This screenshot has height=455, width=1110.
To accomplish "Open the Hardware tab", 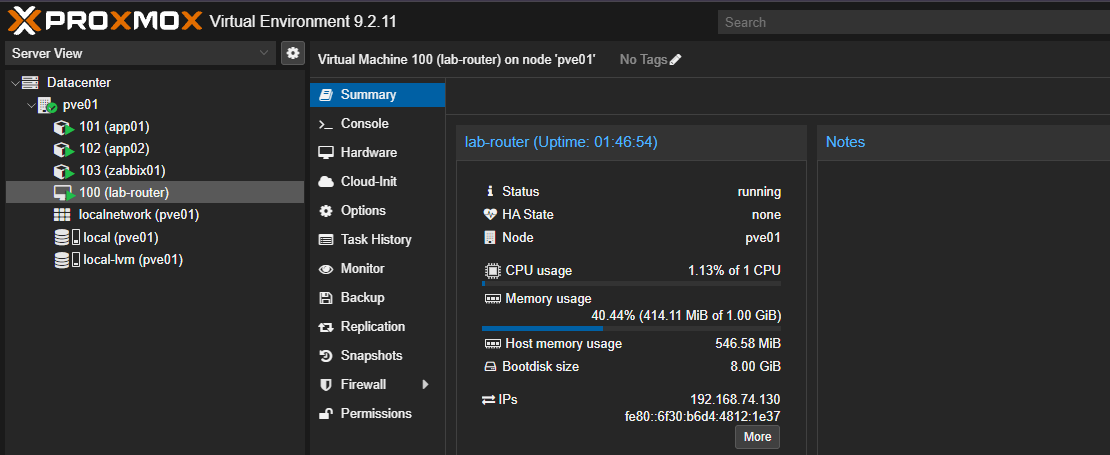I will click(377, 153).
